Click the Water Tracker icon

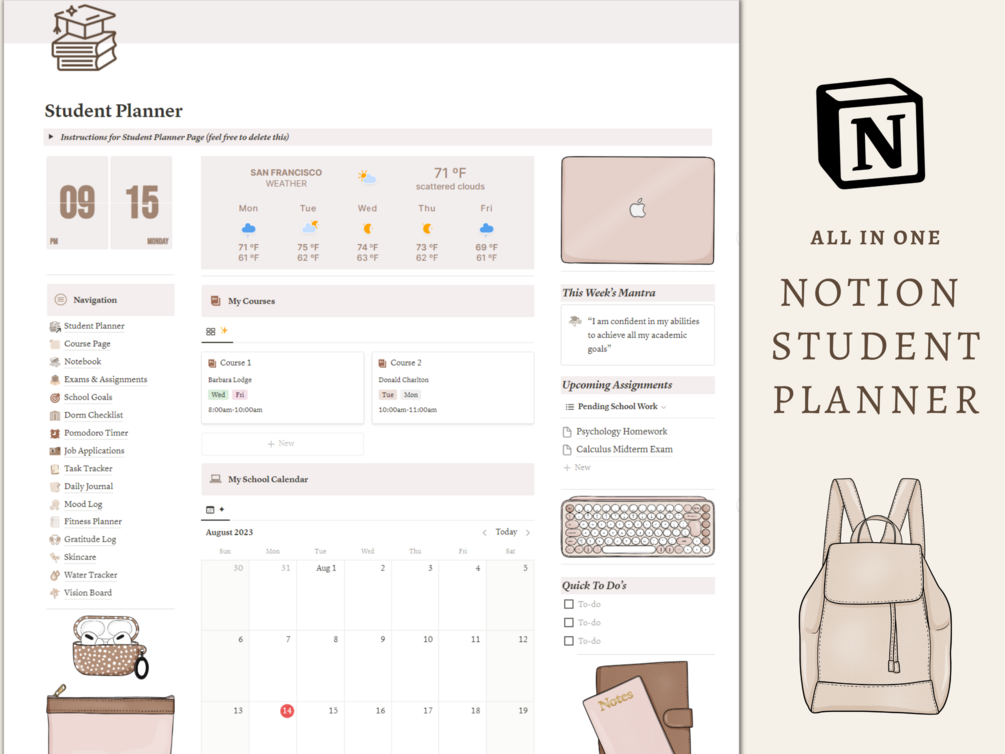click(55, 575)
